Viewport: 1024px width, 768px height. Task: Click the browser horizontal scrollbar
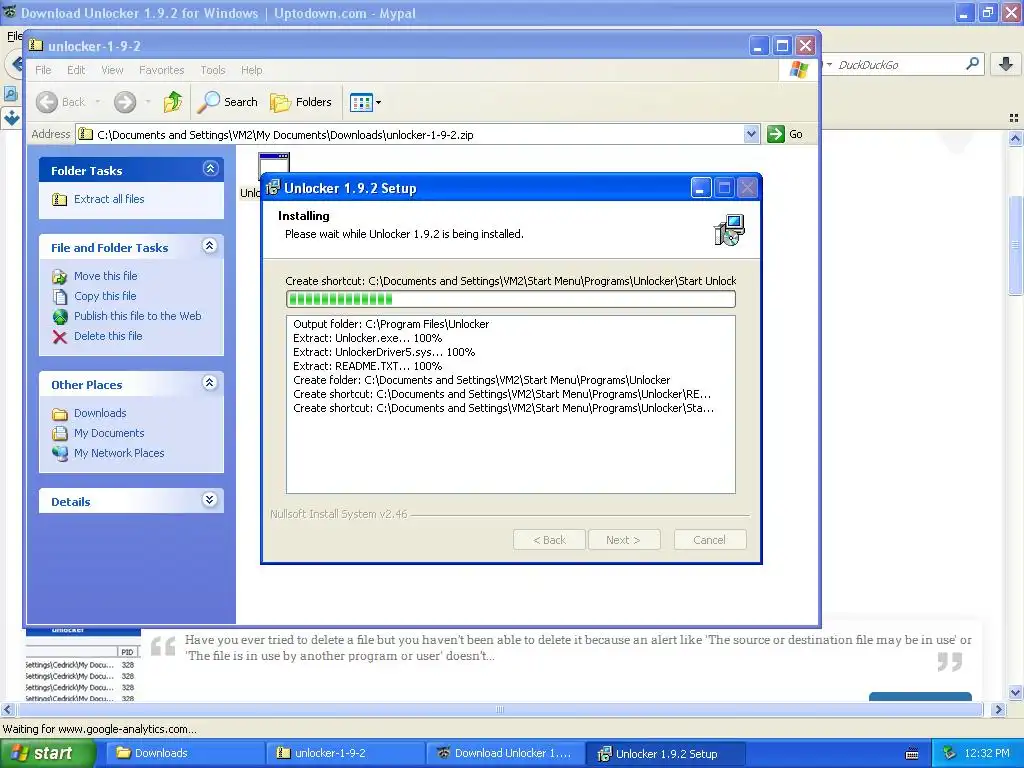500,709
